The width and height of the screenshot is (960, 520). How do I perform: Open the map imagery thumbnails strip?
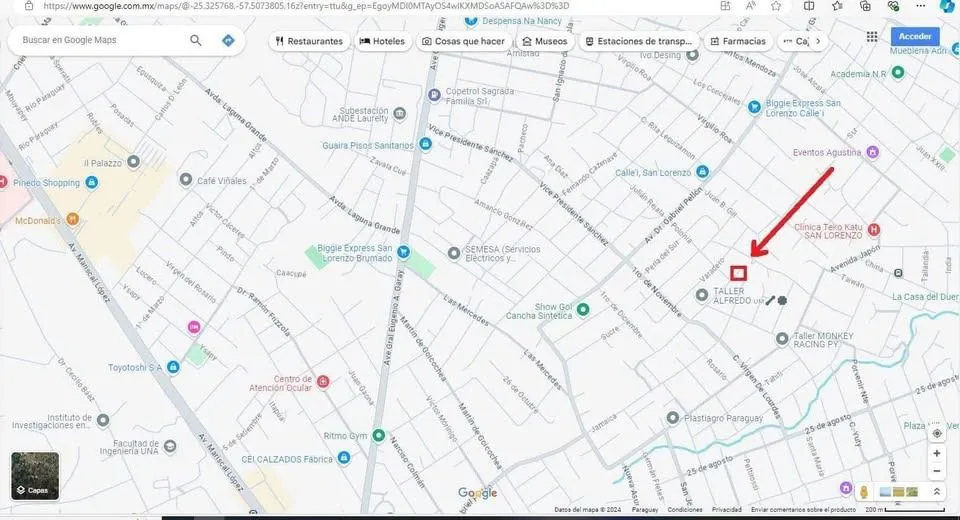(x=898, y=492)
